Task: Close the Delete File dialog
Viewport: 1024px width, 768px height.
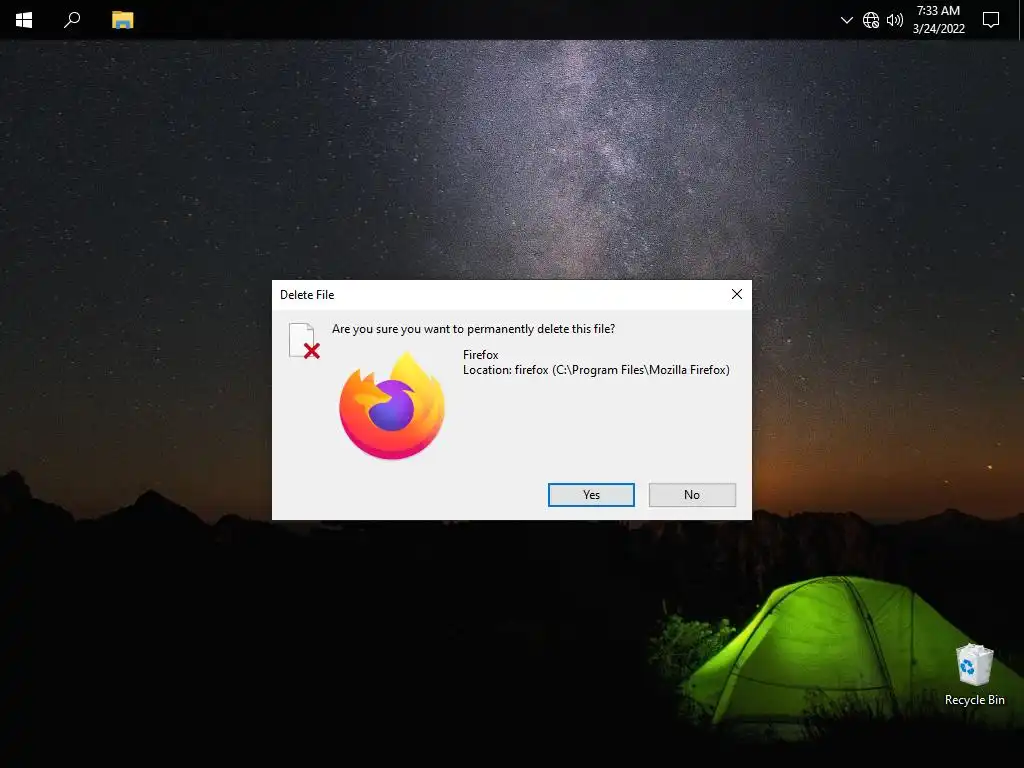Action: pyautogui.click(x=737, y=295)
